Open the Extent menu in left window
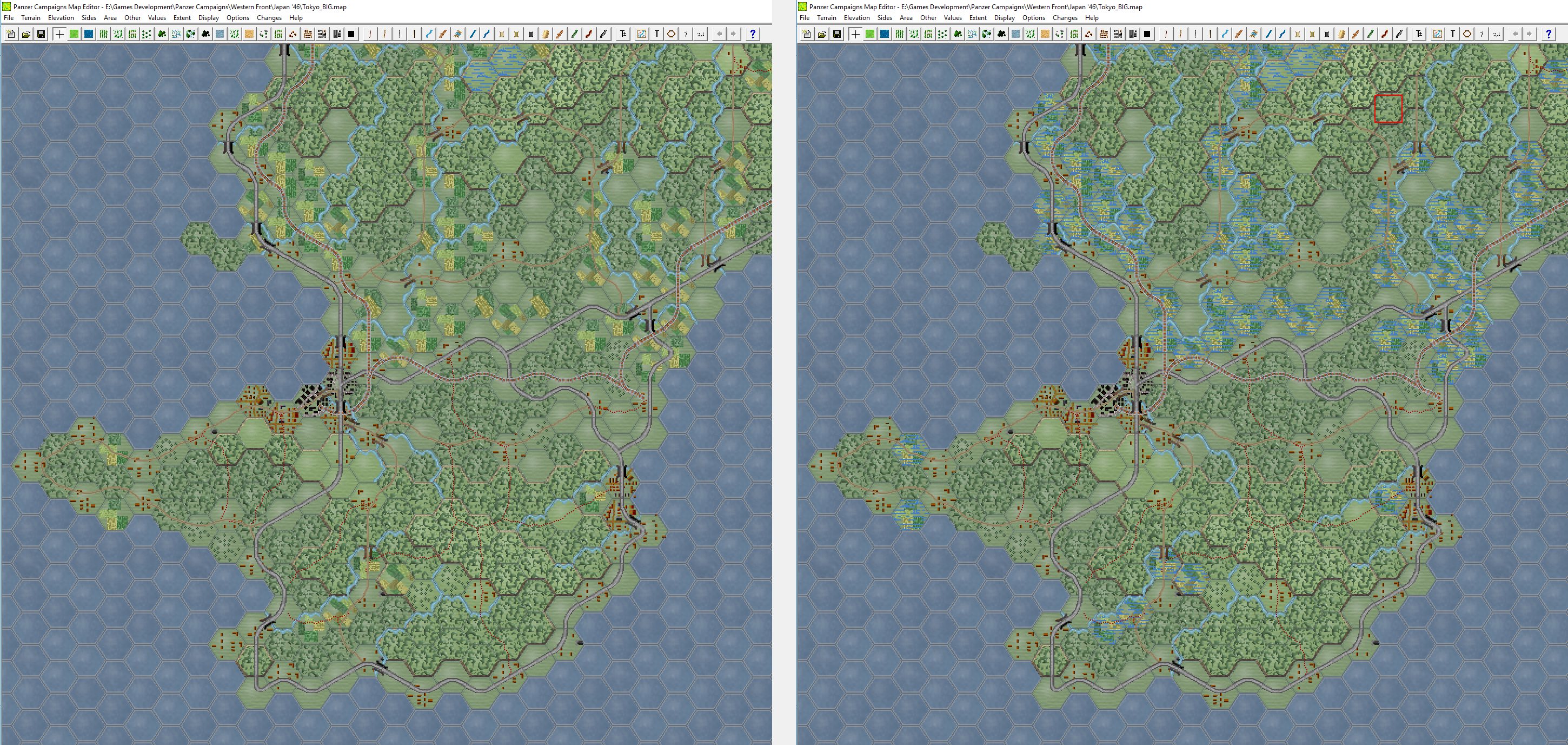The image size is (1568, 745). click(x=182, y=18)
